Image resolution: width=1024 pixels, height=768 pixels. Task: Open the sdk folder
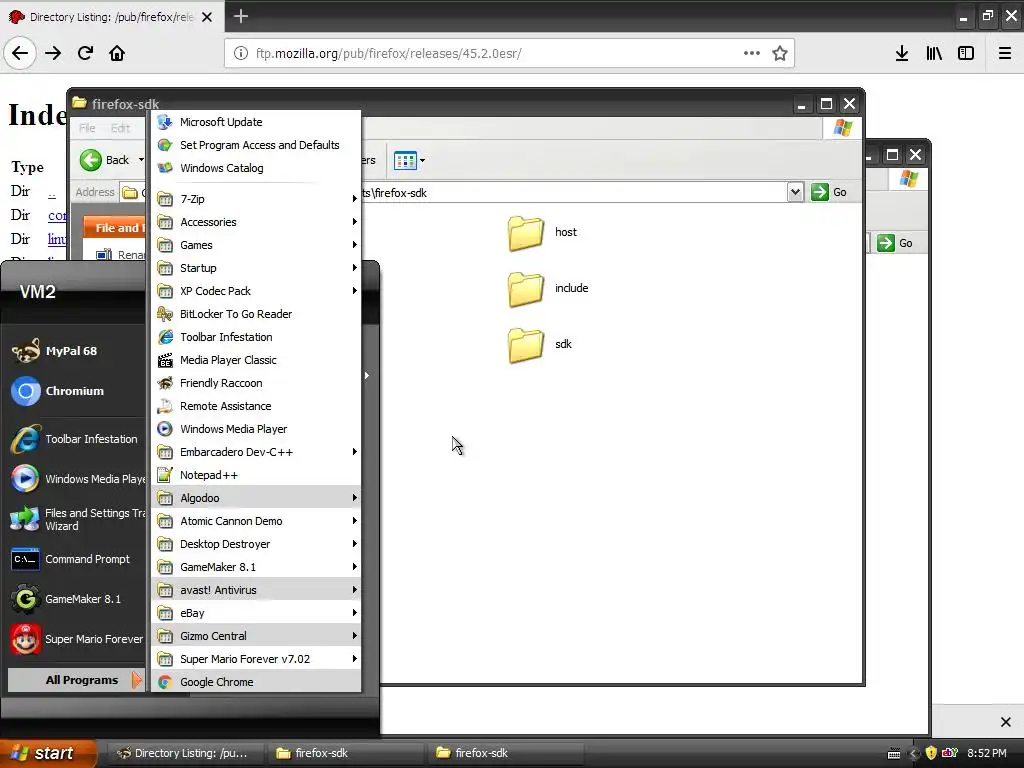pyautogui.click(x=539, y=345)
